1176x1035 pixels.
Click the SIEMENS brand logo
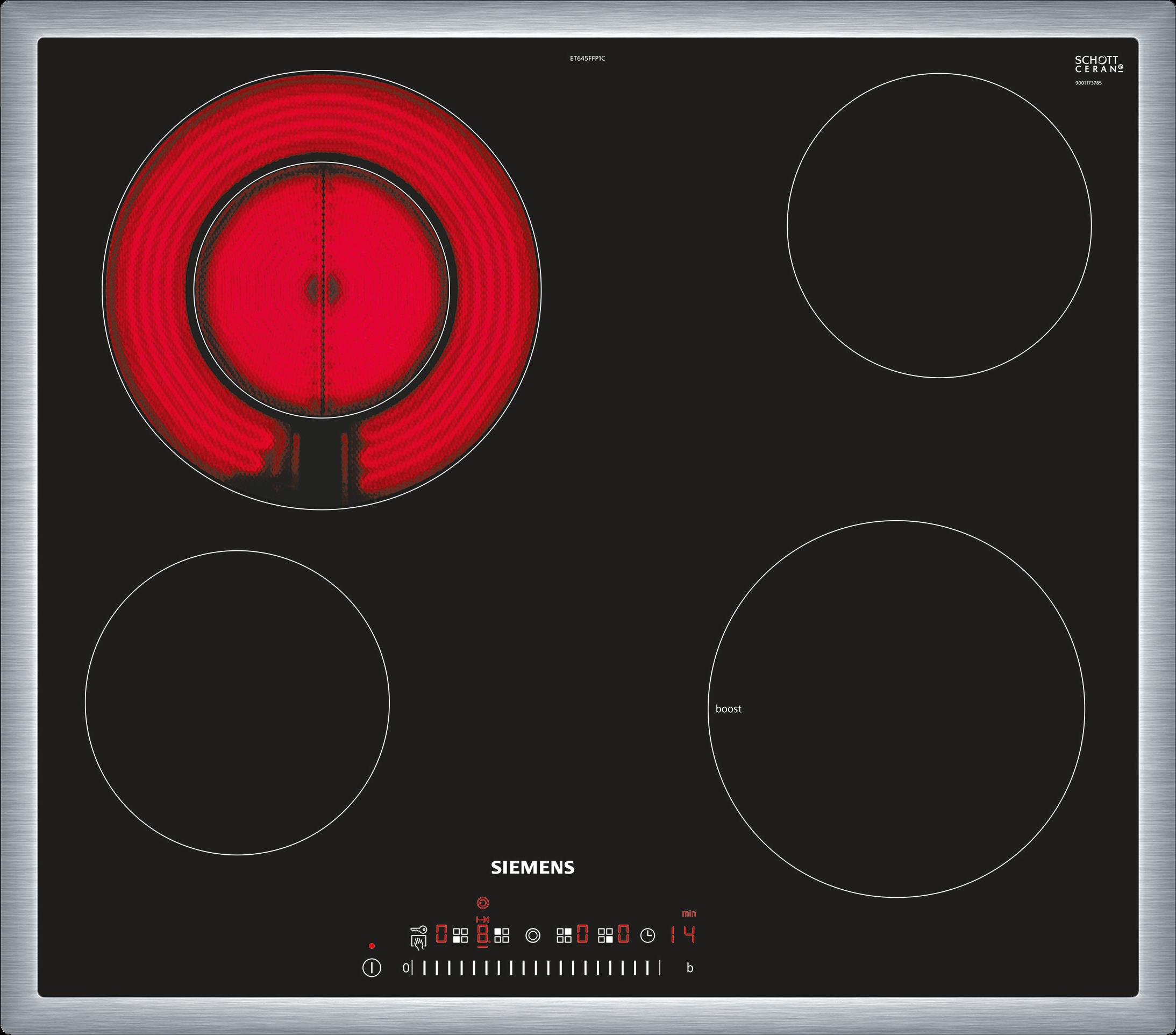(533, 868)
